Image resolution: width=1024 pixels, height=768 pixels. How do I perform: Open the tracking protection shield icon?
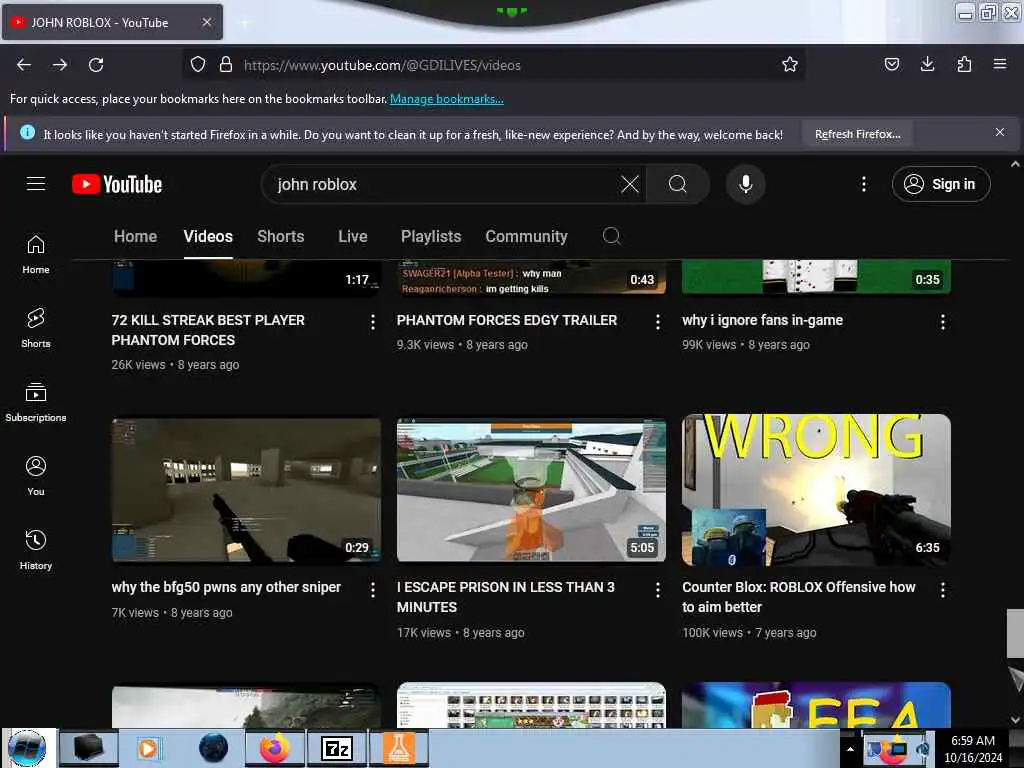click(198, 65)
